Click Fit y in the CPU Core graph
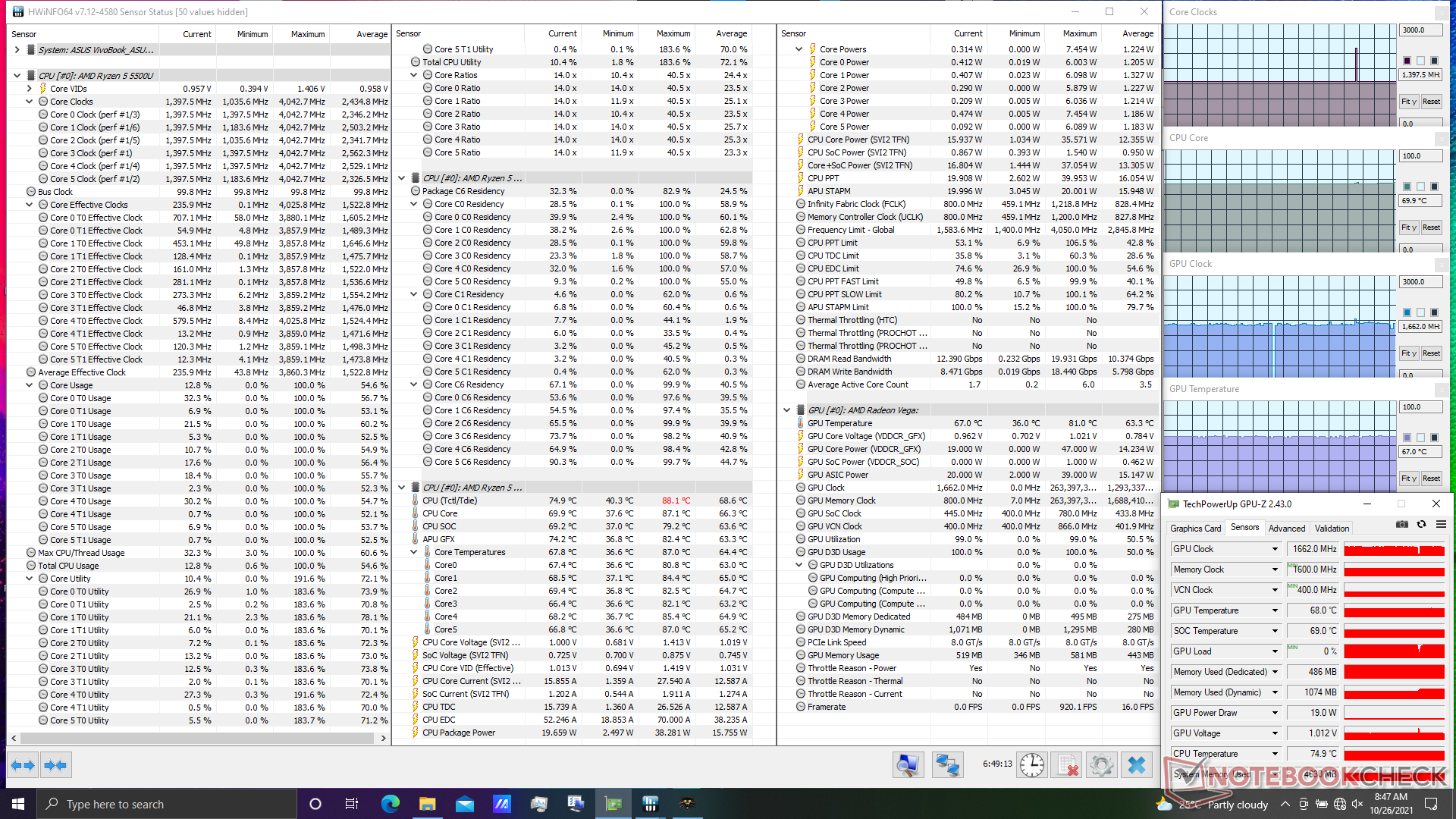The height and width of the screenshot is (819, 1456). [1408, 227]
